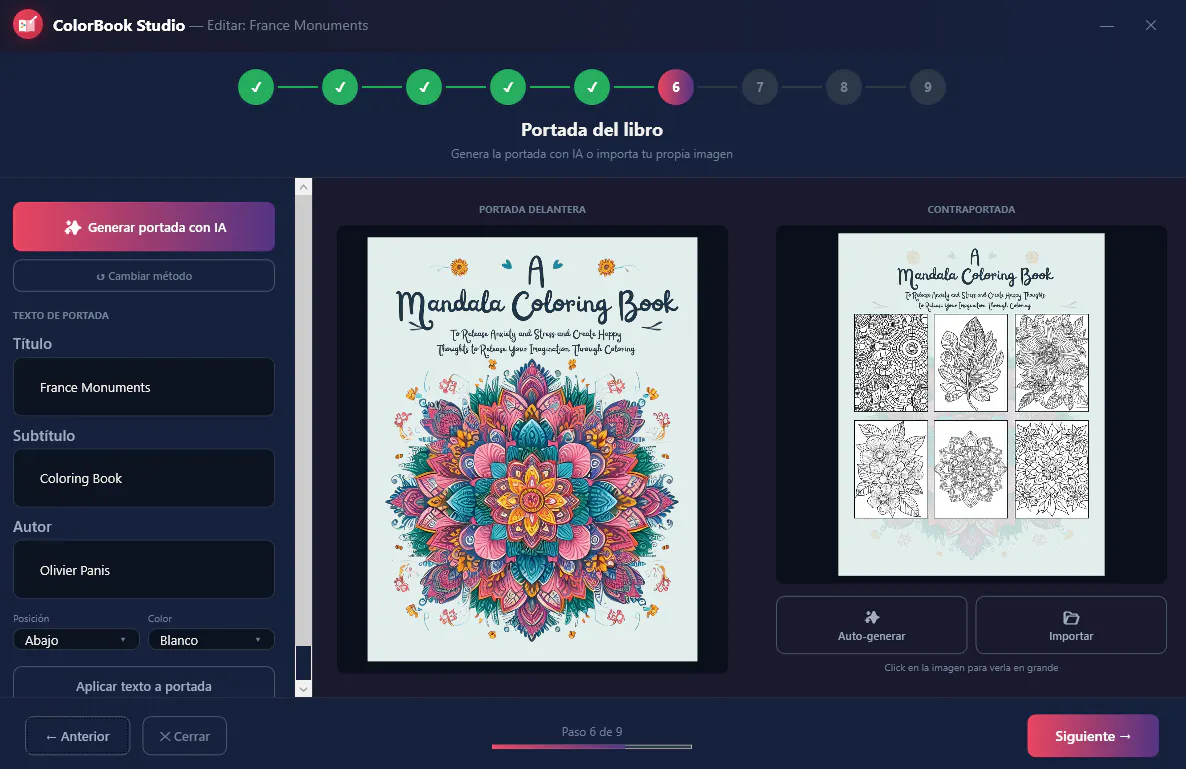Click Aplicar texto a portada button

pos(144,684)
